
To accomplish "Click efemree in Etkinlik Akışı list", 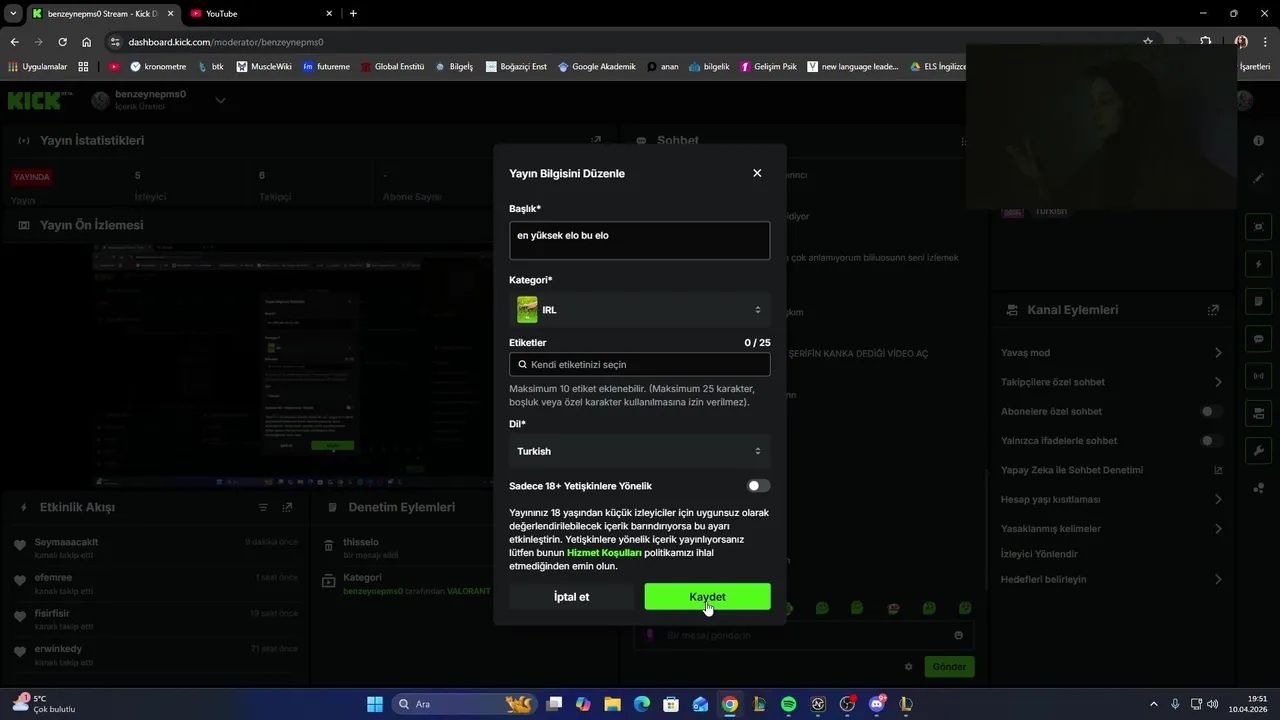I will 53,578.
